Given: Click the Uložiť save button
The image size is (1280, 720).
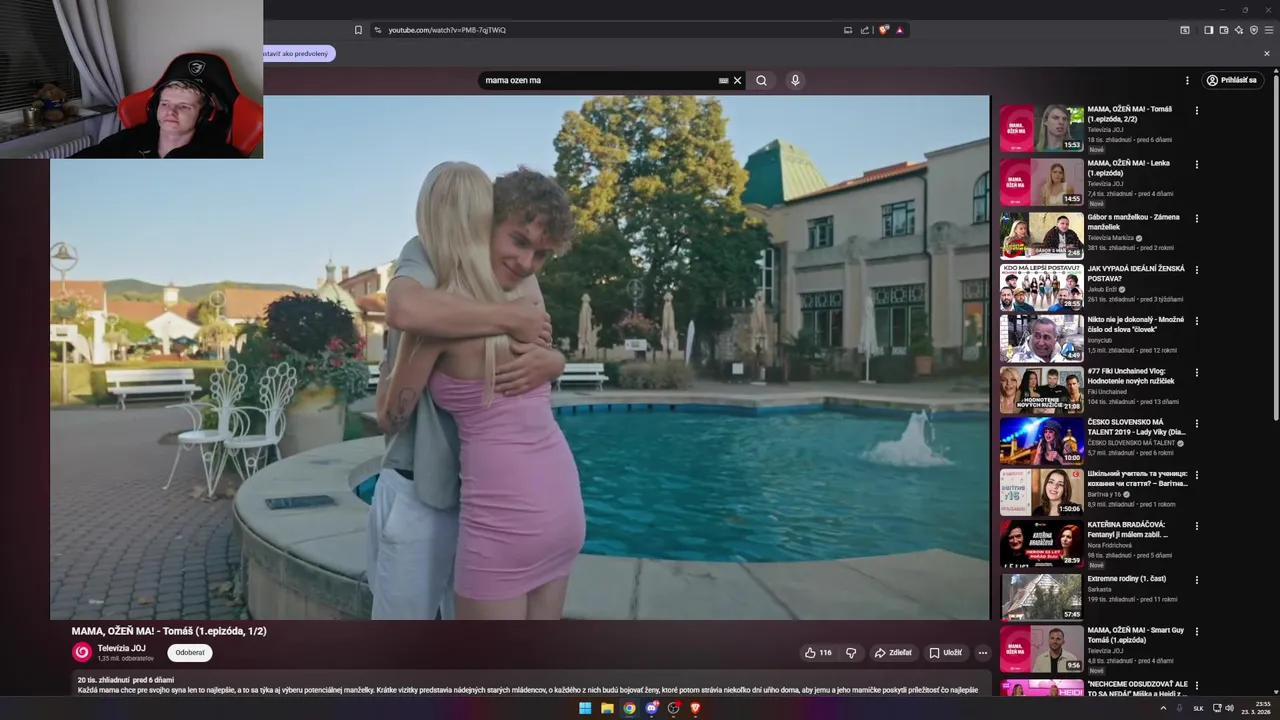Looking at the screenshot, I should coord(945,652).
